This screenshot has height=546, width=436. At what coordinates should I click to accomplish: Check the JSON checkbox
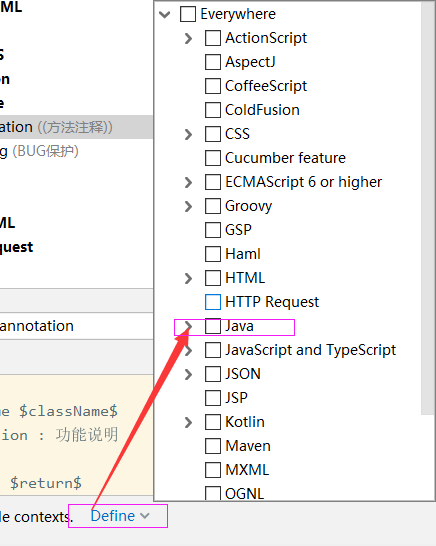(213, 374)
